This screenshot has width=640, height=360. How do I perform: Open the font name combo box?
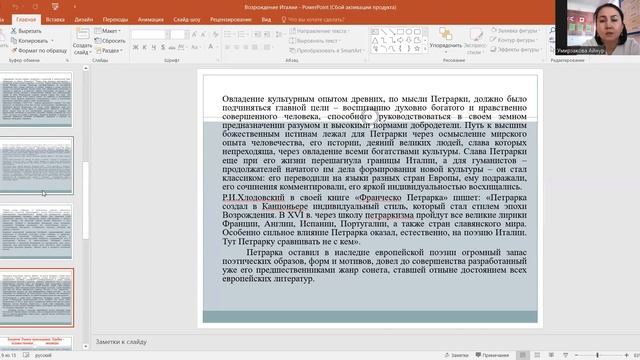point(151,35)
